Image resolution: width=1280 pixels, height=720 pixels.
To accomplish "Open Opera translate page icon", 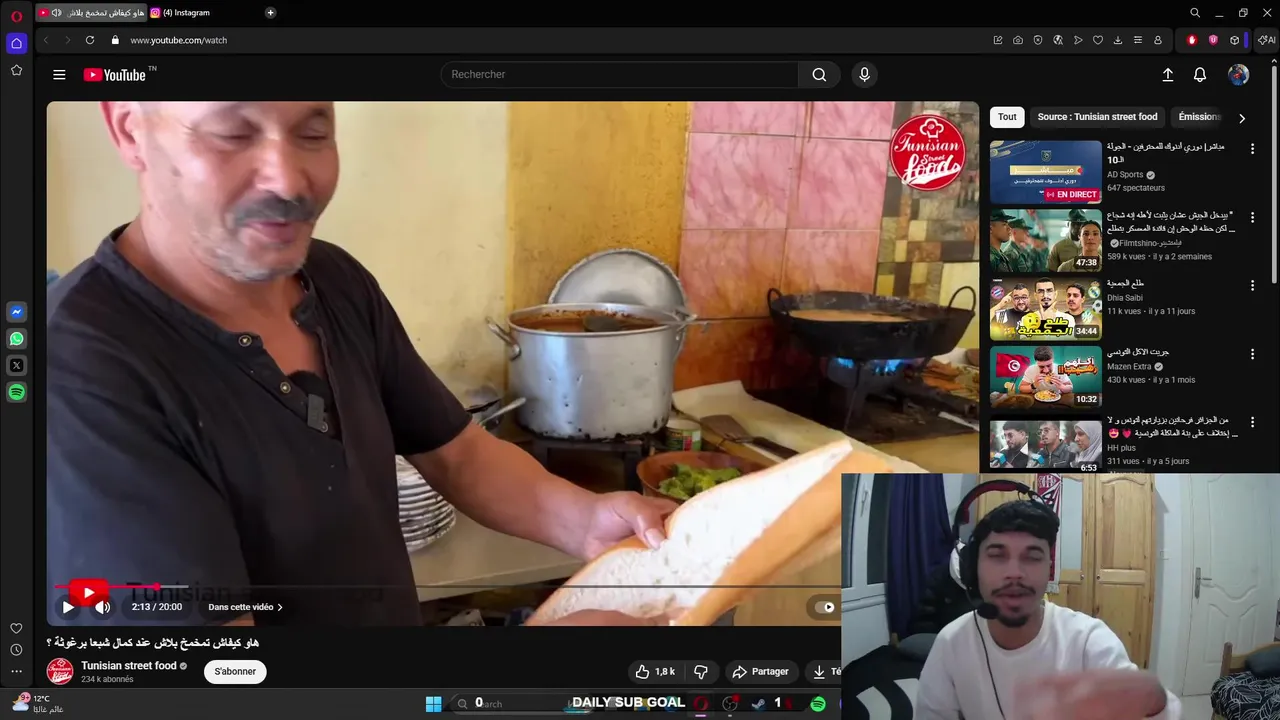I will pos(1058,40).
